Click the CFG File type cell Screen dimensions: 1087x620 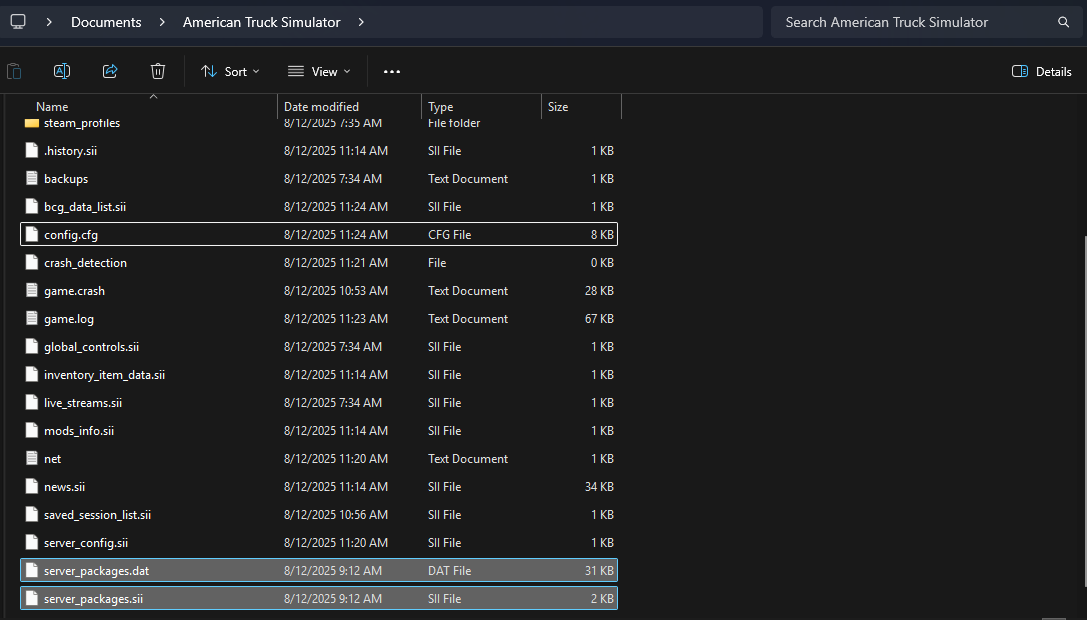point(449,234)
